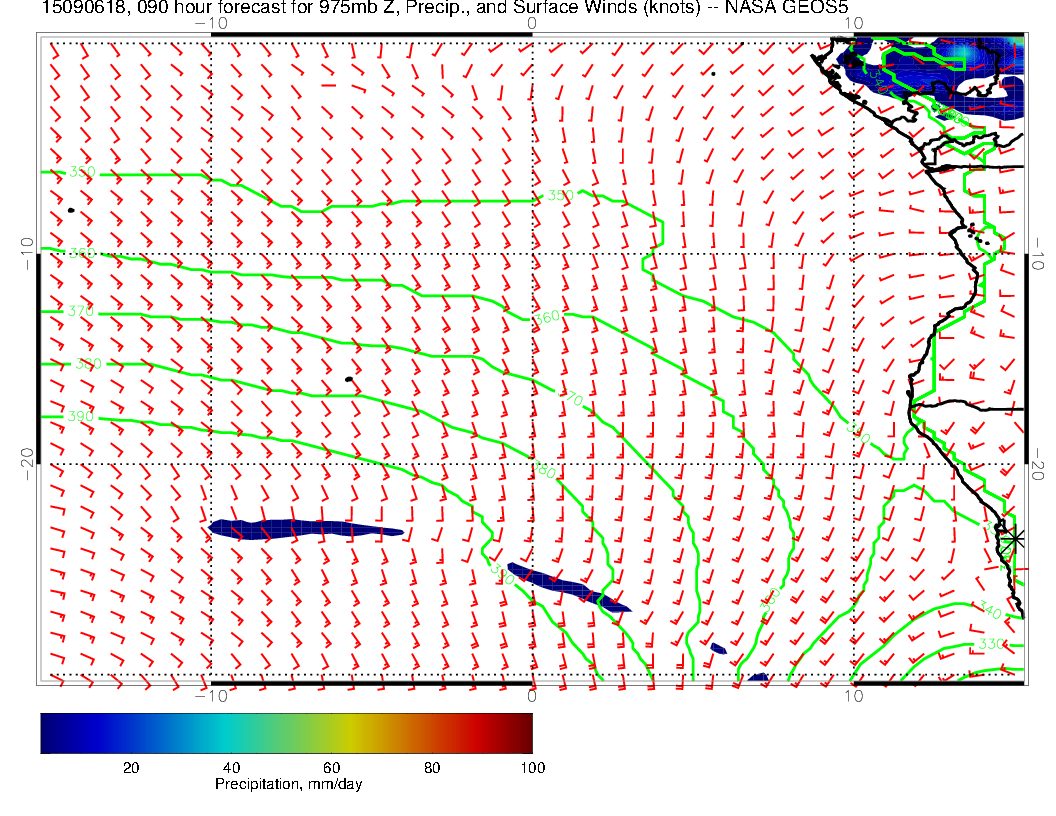Click the 'Precipitation, mm/day' label
Viewport: 1056px width, 816px height.
(288, 785)
